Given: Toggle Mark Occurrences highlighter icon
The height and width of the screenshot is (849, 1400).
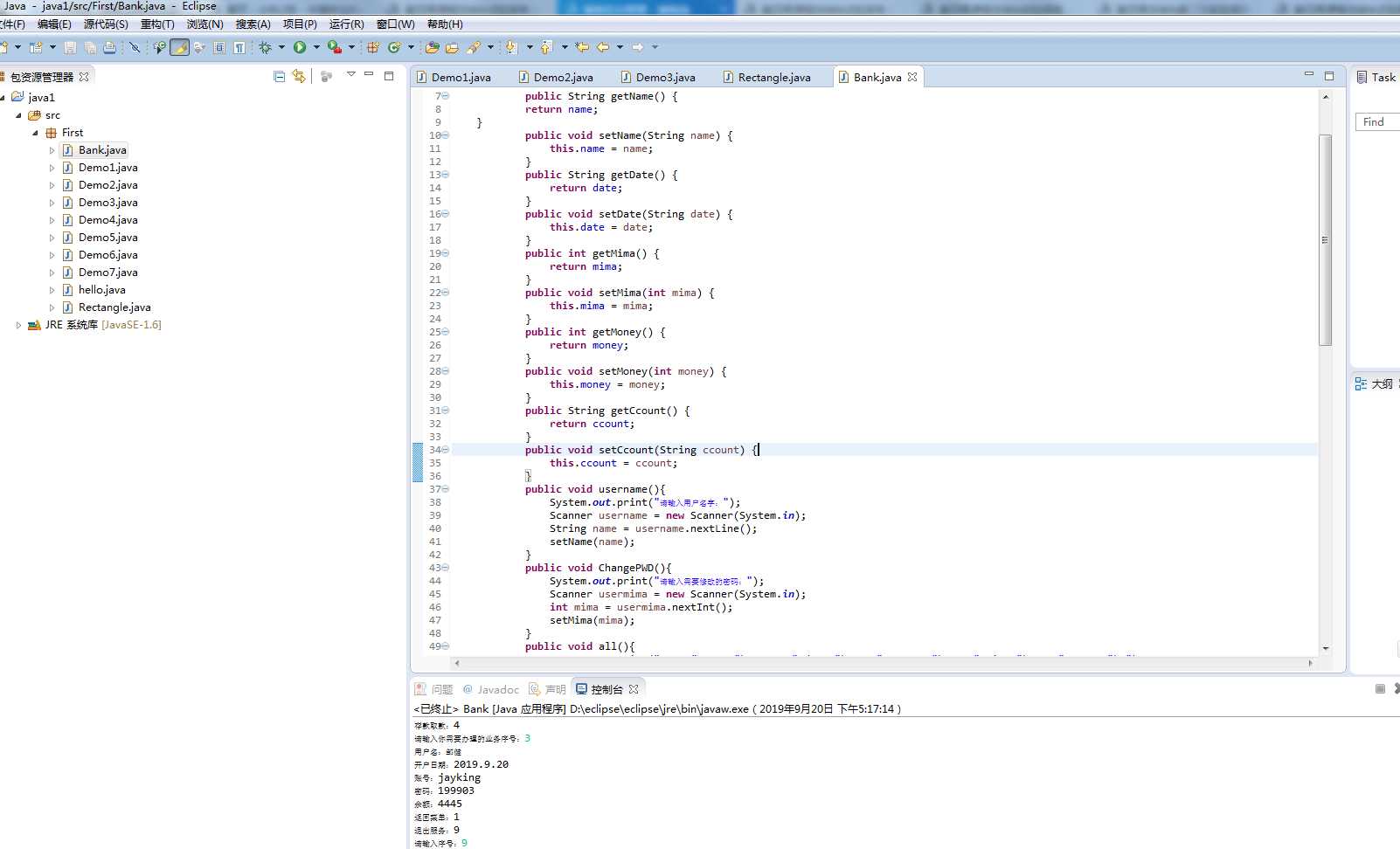Looking at the screenshot, I should point(179,47).
